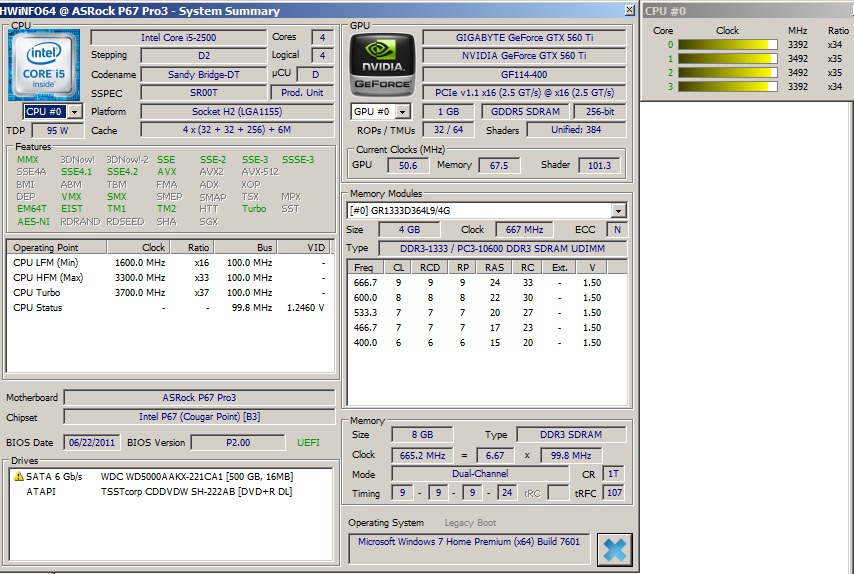Click the ECC value N field

(617, 230)
